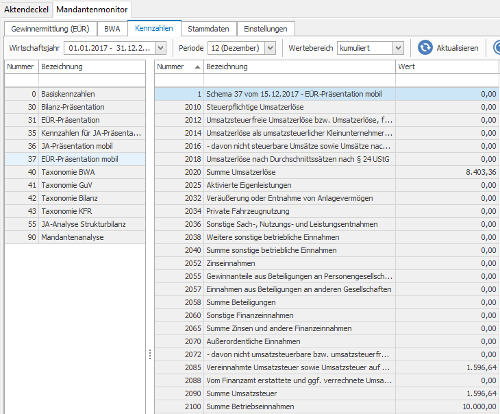Click row Sonstige Finanzeinnahmen
This screenshot has height=414, width=500.
tap(327, 315)
